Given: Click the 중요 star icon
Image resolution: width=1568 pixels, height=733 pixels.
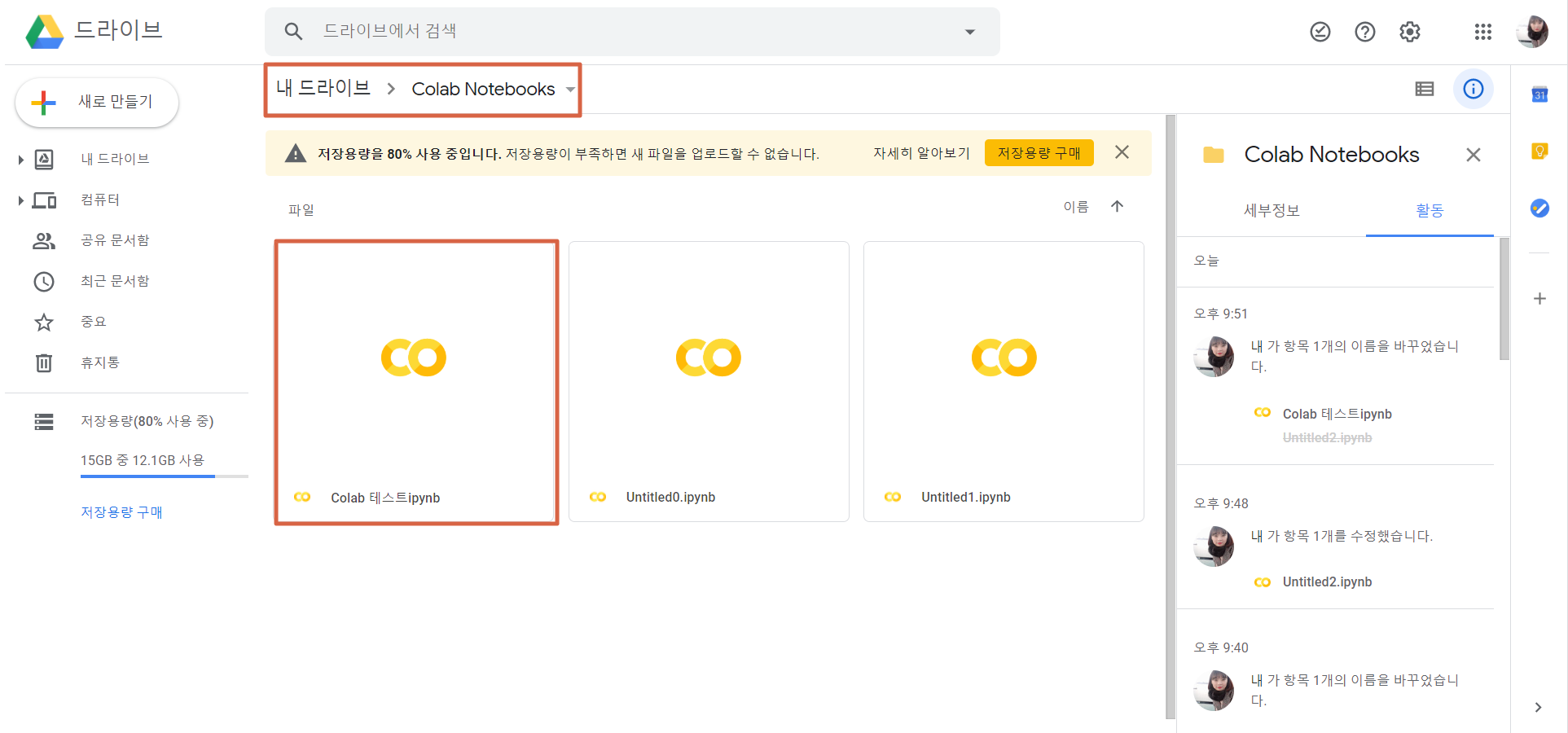Looking at the screenshot, I should (x=44, y=323).
